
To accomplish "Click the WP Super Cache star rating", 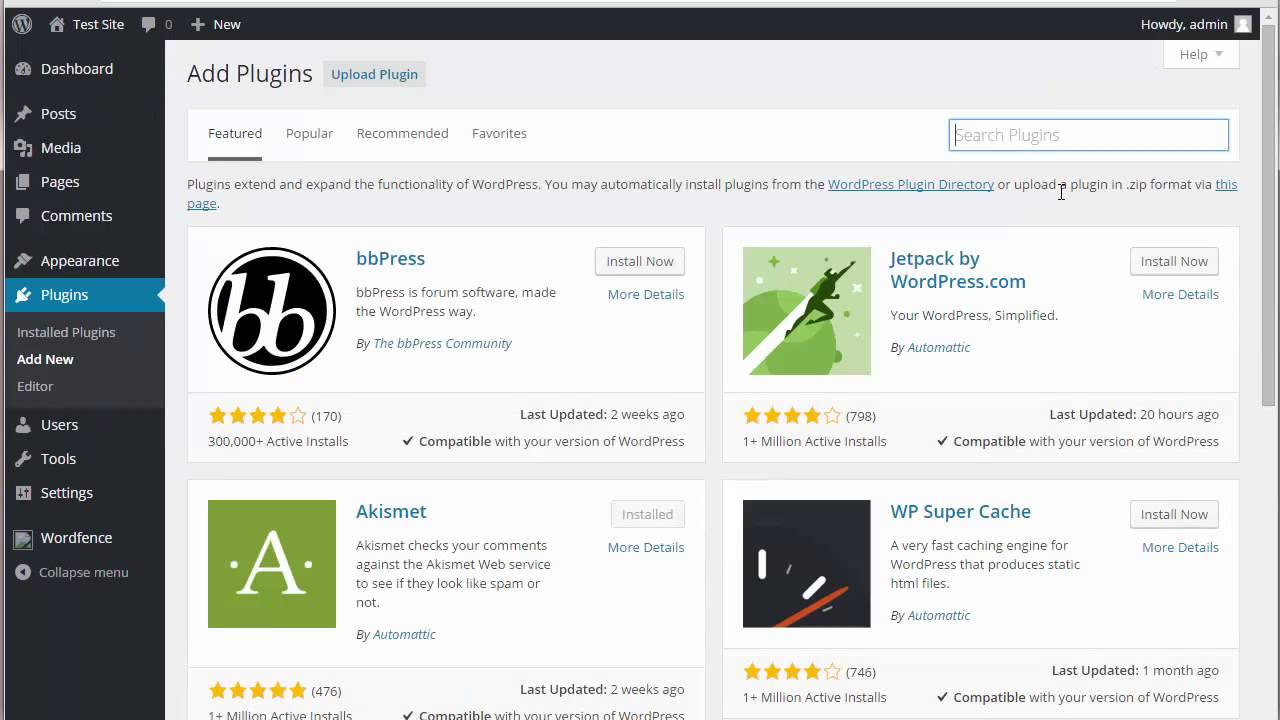I will coord(792,672).
